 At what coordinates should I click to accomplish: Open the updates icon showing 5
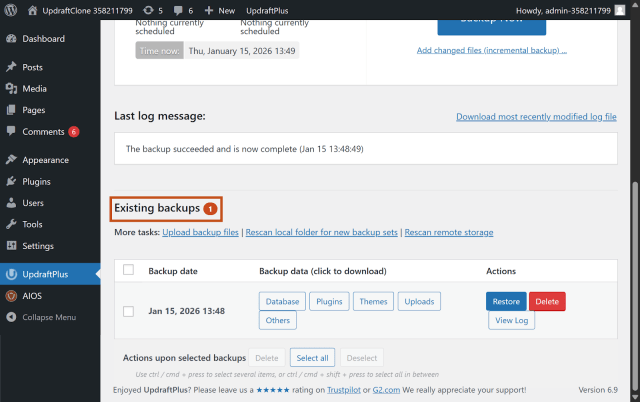point(149,10)
